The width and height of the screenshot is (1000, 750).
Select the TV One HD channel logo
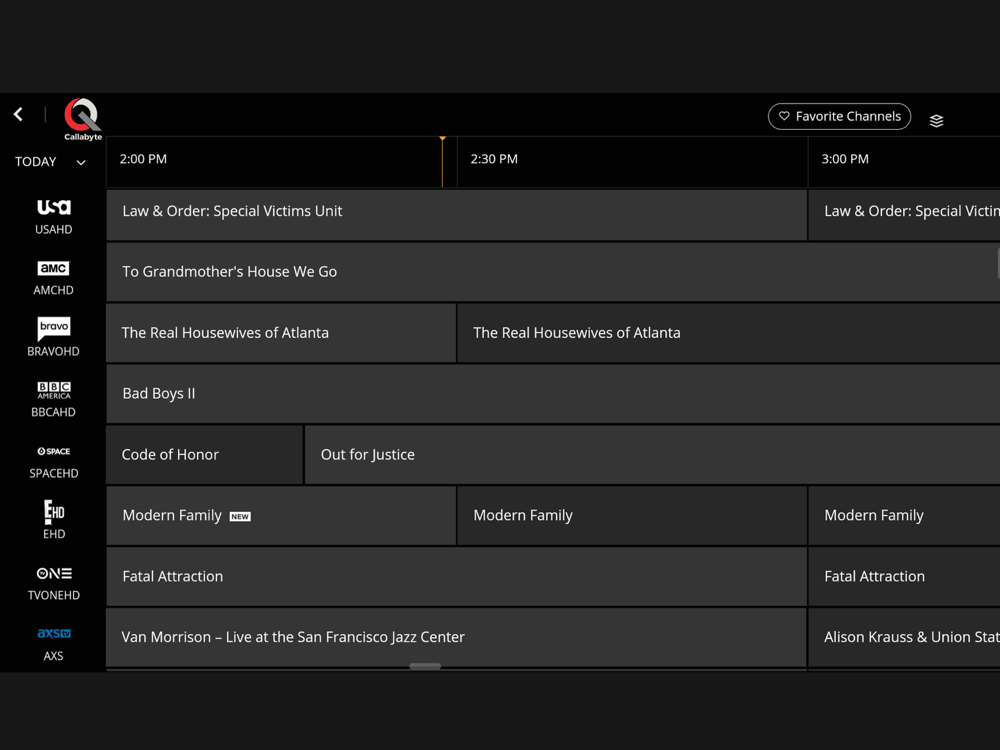(54, 573)
